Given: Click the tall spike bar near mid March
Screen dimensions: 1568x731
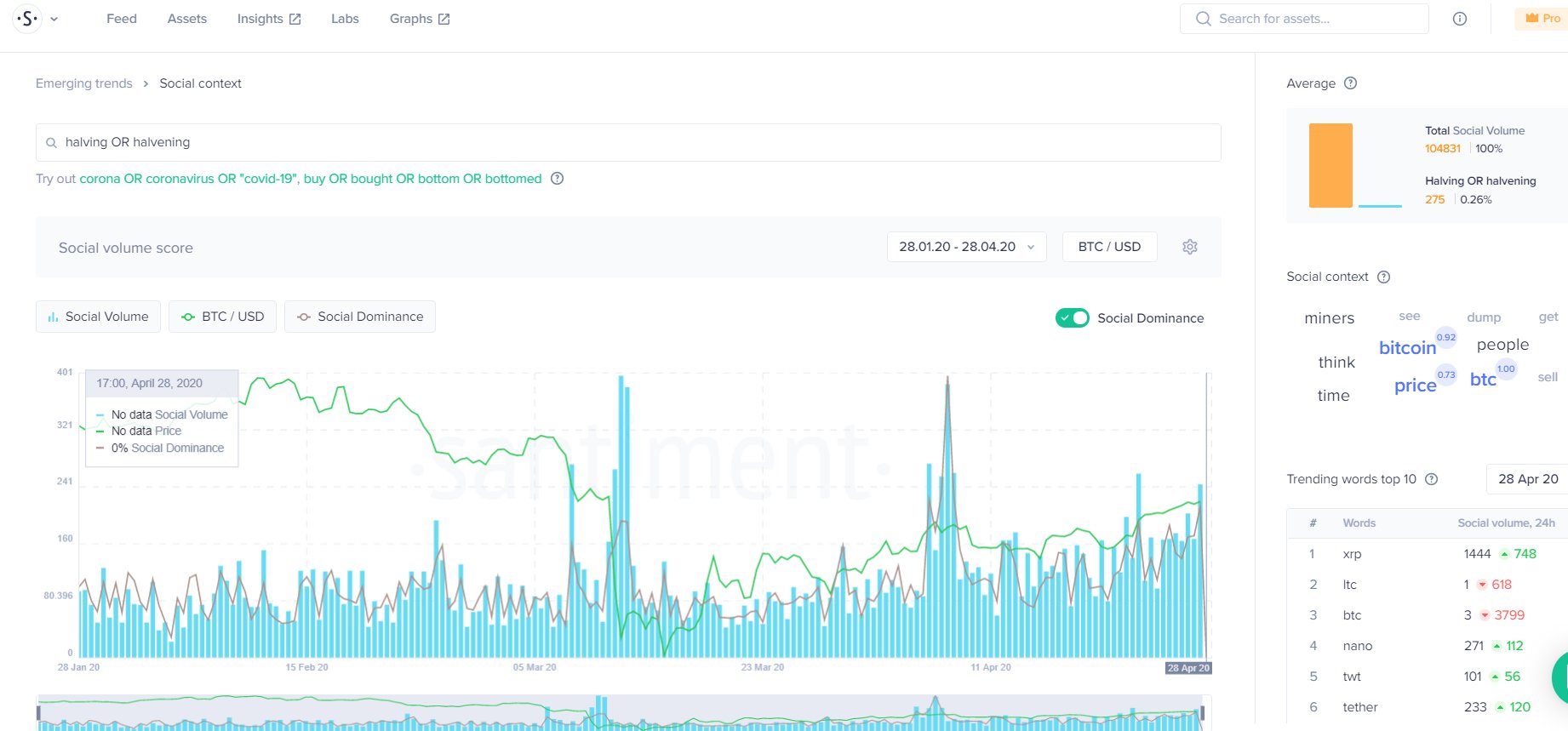Looking at the screenshot, I should click(x=621, y=516).
